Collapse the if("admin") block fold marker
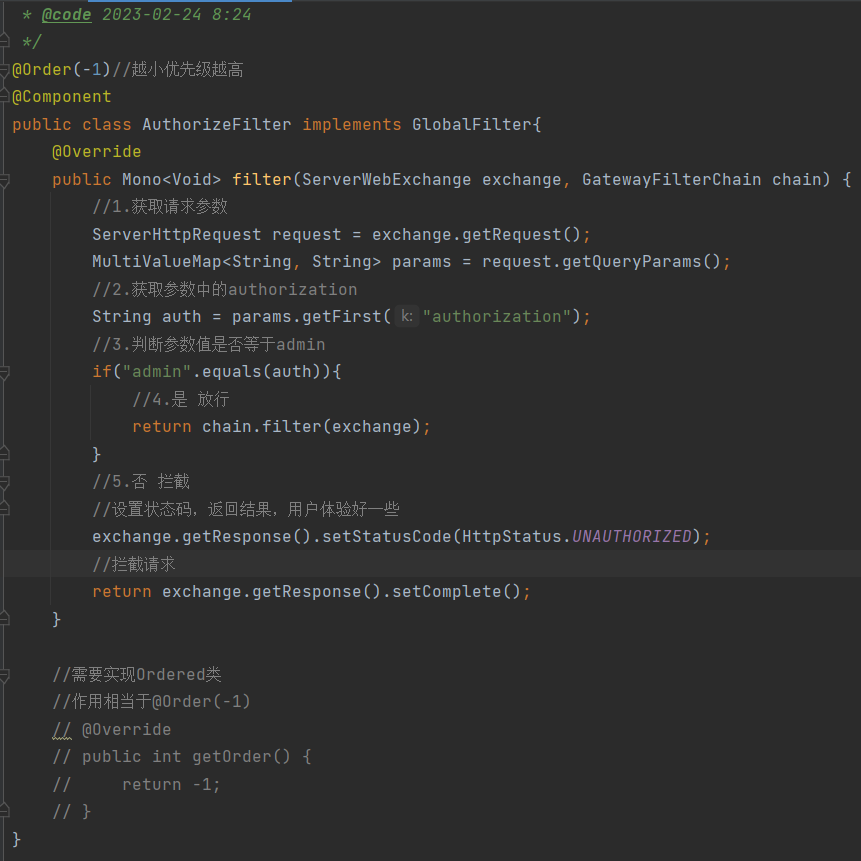Viewport: 861px width, 861px height. (x=4, y=373)
